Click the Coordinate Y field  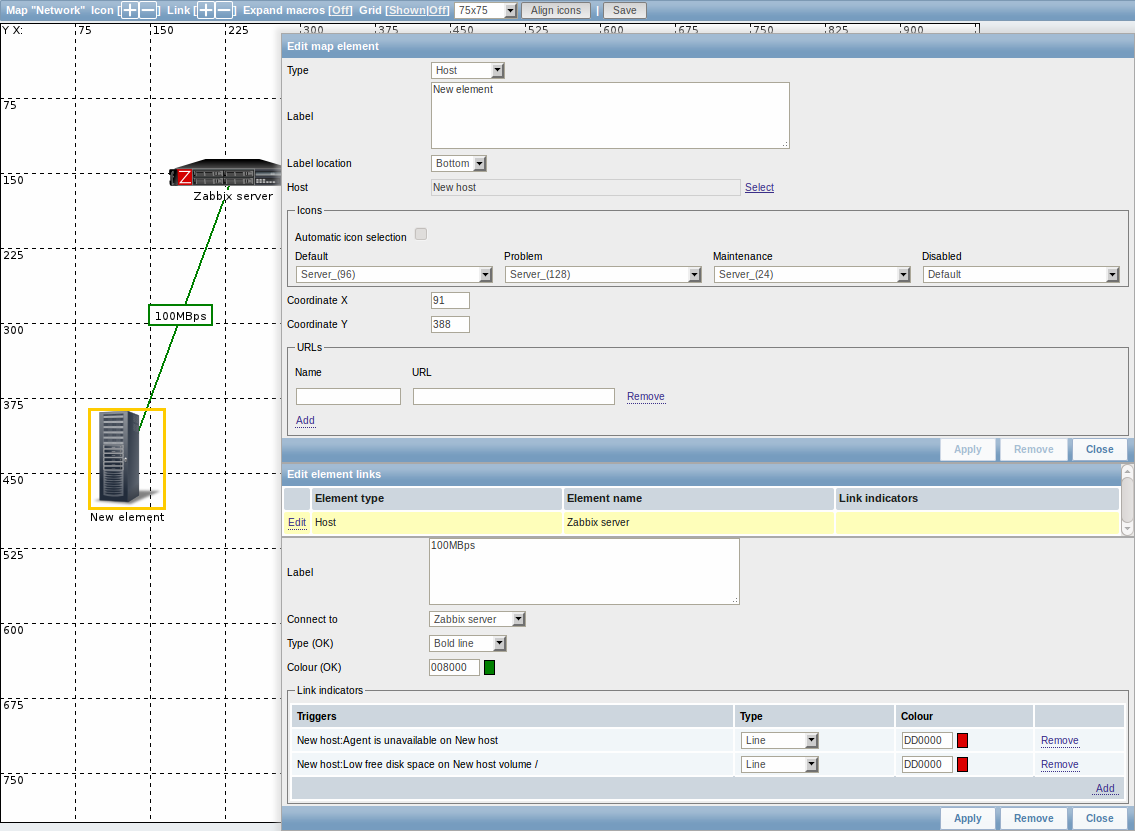[x=450, y=324]
